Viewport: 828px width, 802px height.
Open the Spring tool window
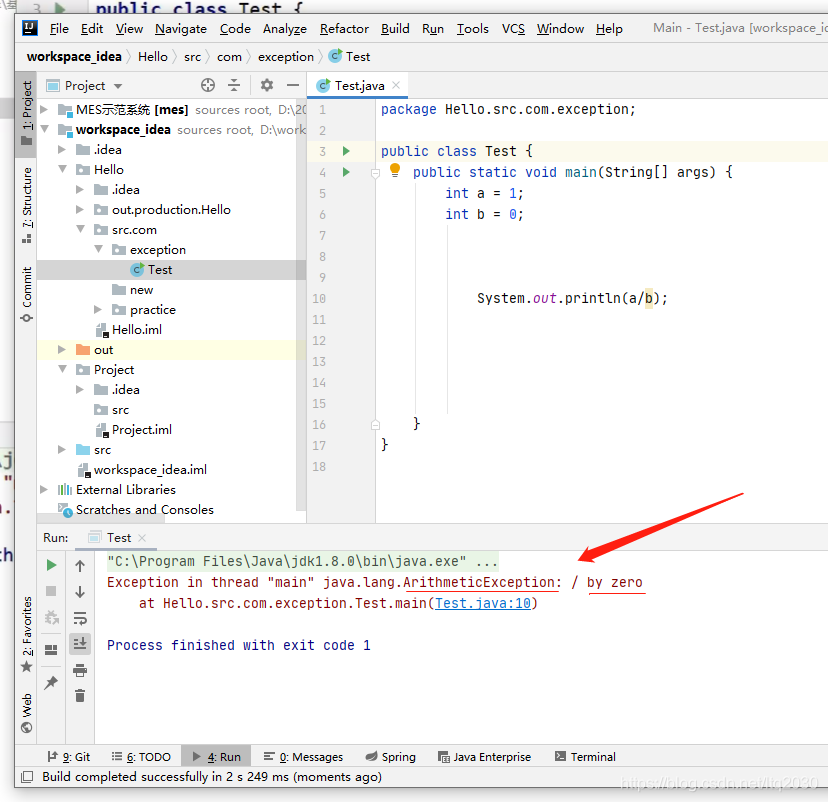[391, 757]
